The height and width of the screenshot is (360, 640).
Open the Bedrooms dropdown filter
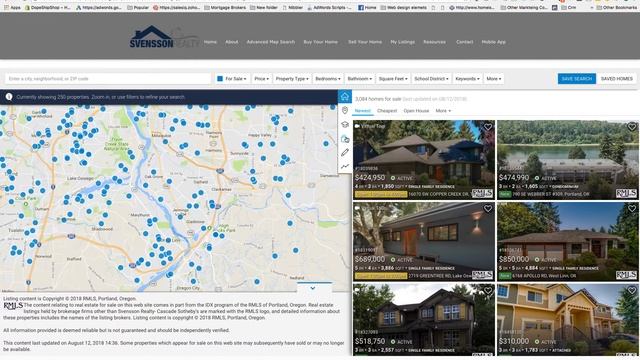tap(328, 78)
